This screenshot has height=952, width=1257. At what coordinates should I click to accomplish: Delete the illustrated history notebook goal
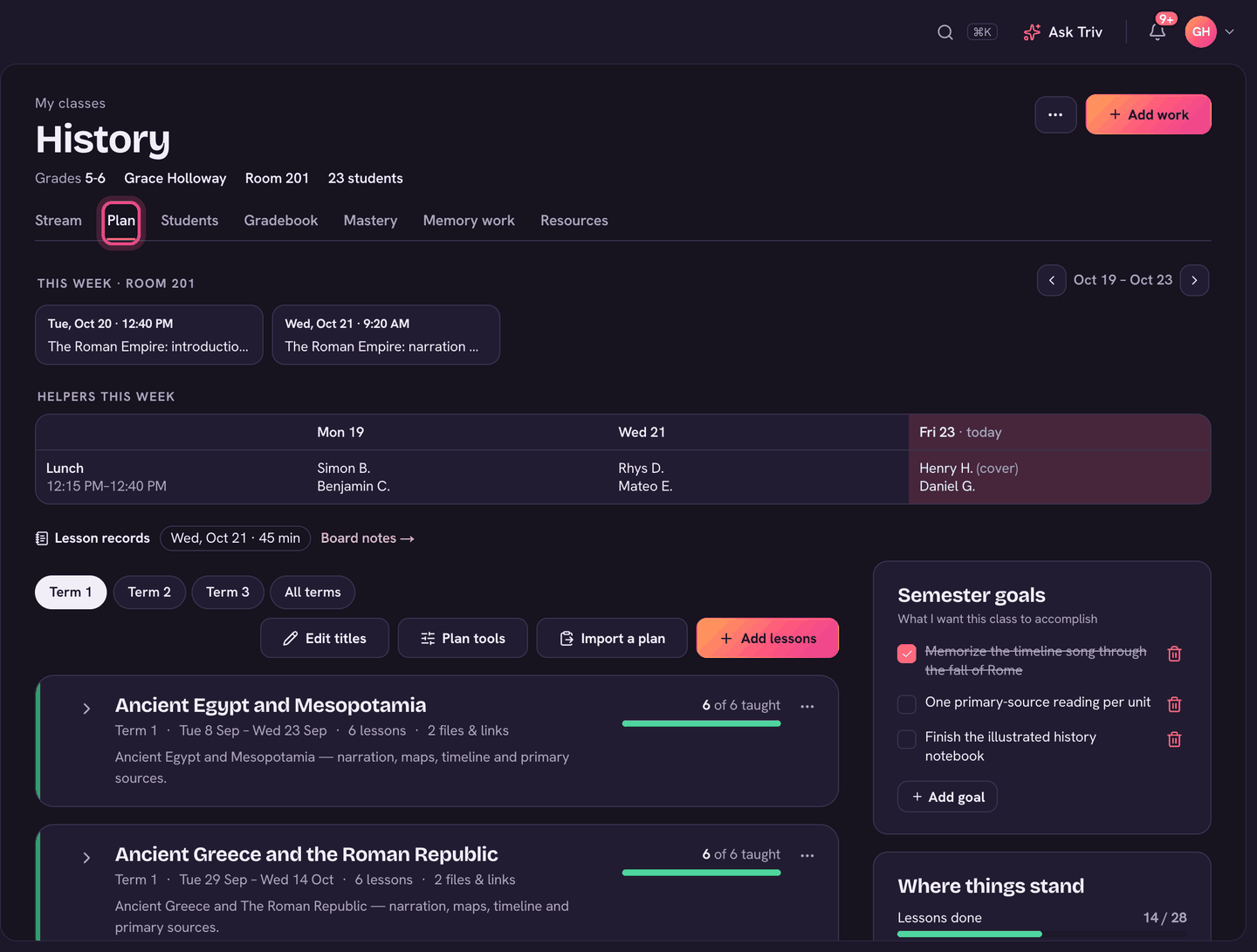(1175, 739)
